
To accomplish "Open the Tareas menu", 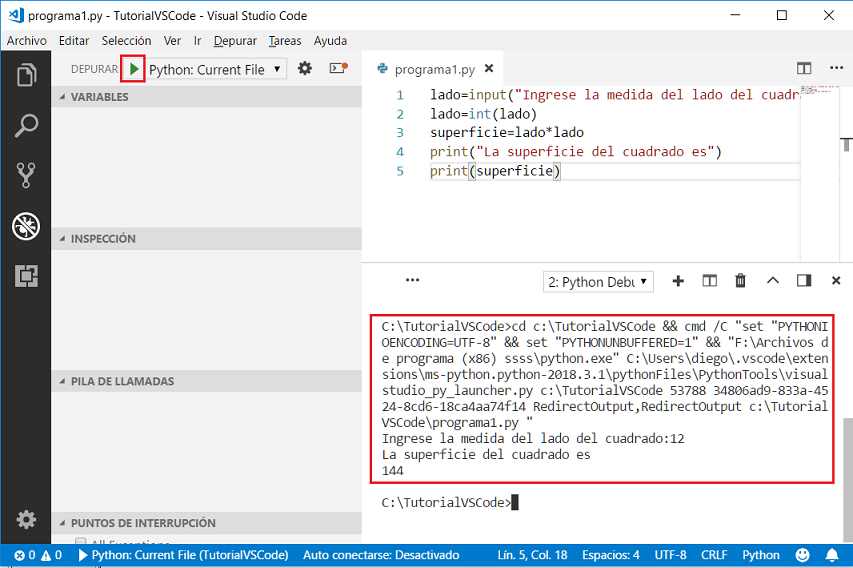I will [x=285, y=41].
